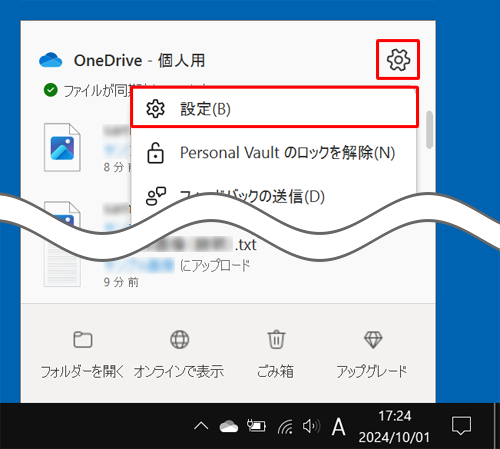Click the volume speaker tray icon

(x=311, y=426)
